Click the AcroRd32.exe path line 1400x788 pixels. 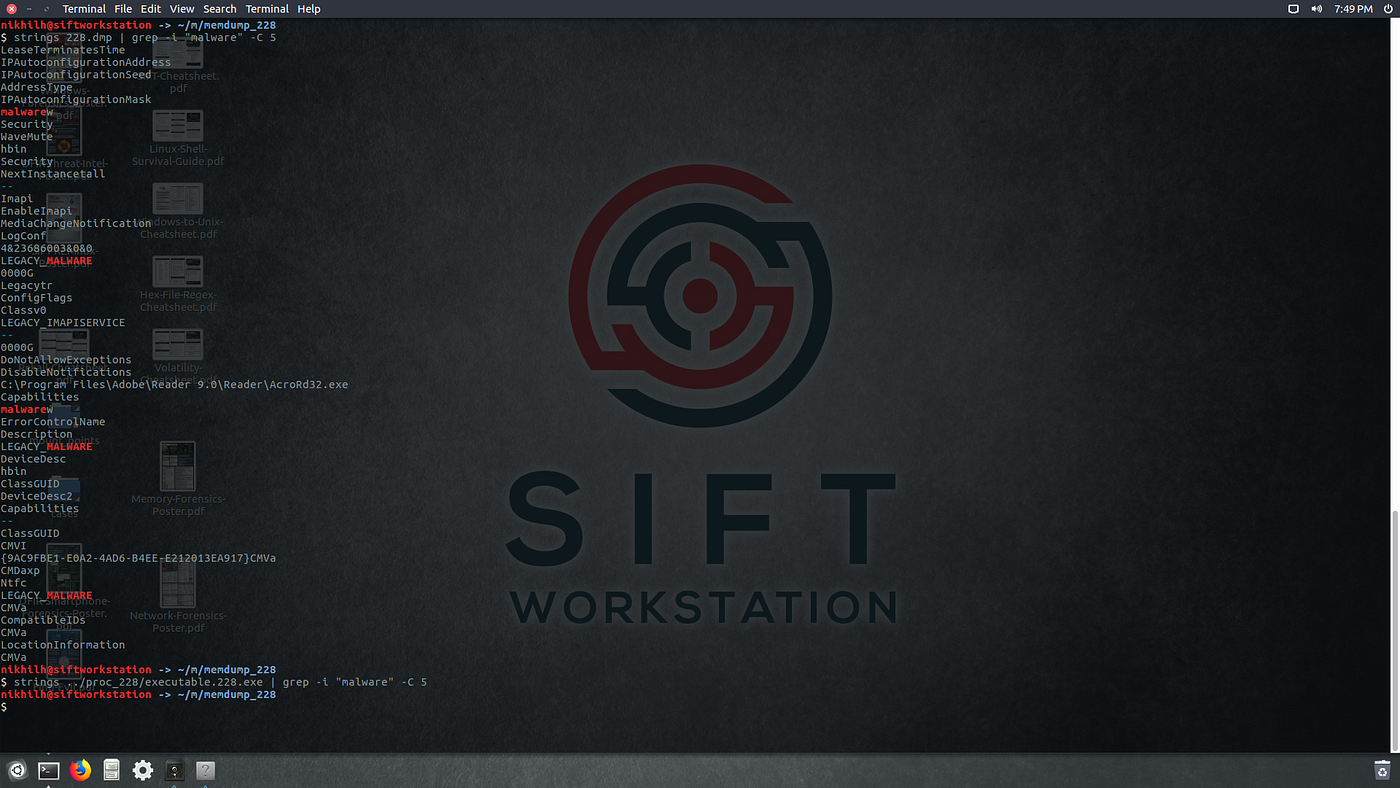pos(174,384)
